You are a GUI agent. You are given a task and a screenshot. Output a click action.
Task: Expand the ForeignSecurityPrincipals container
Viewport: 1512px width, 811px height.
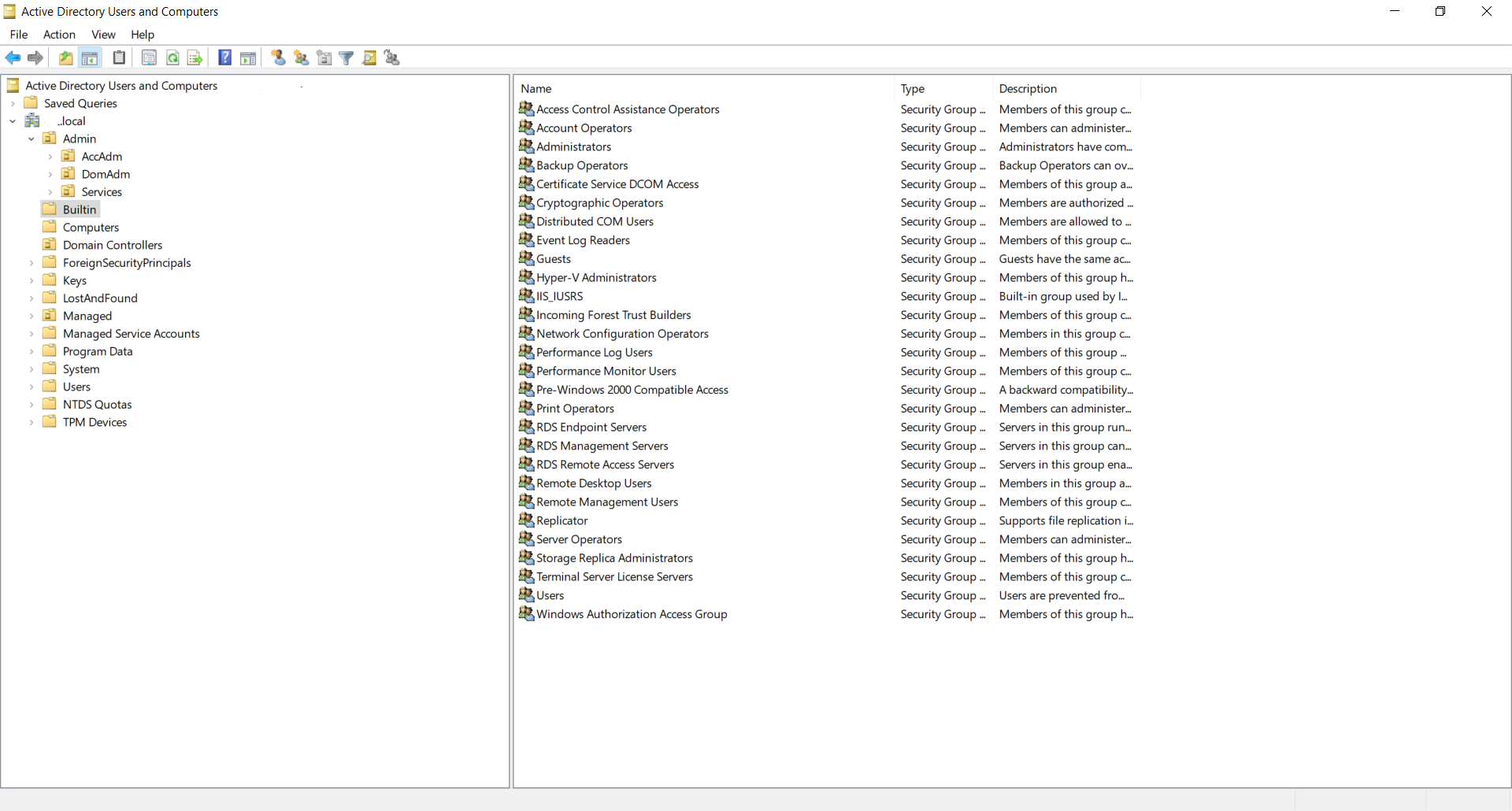tap(31, 263)
